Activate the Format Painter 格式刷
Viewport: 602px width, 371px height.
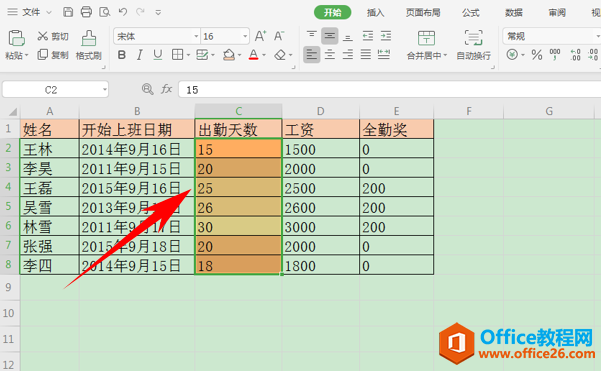click(x=89, y=45)
